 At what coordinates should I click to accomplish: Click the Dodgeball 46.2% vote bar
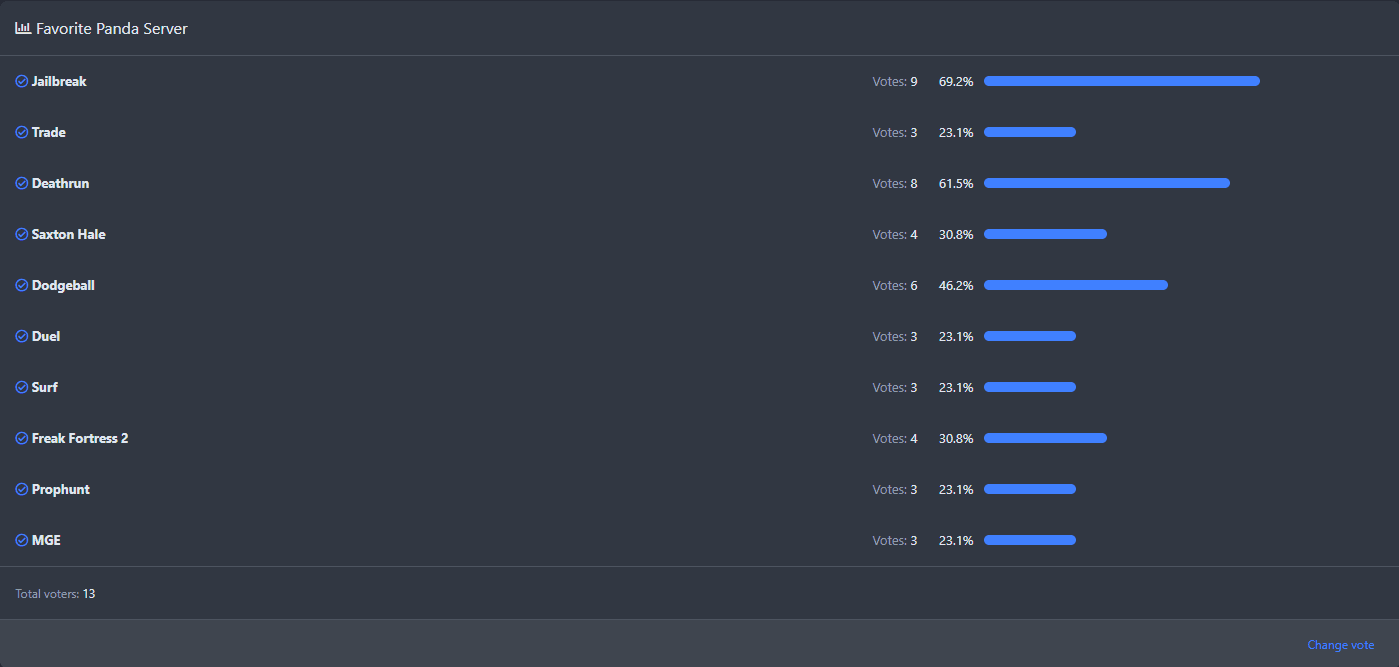point(1075,285)
